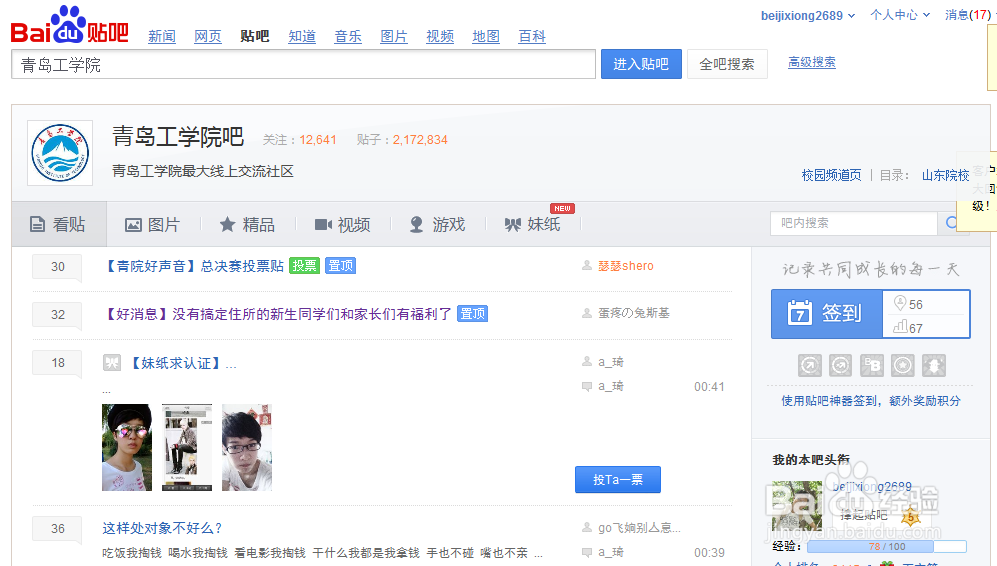
Task: Open the 使用贴吧神器签到 link
Action: [870, 401]
